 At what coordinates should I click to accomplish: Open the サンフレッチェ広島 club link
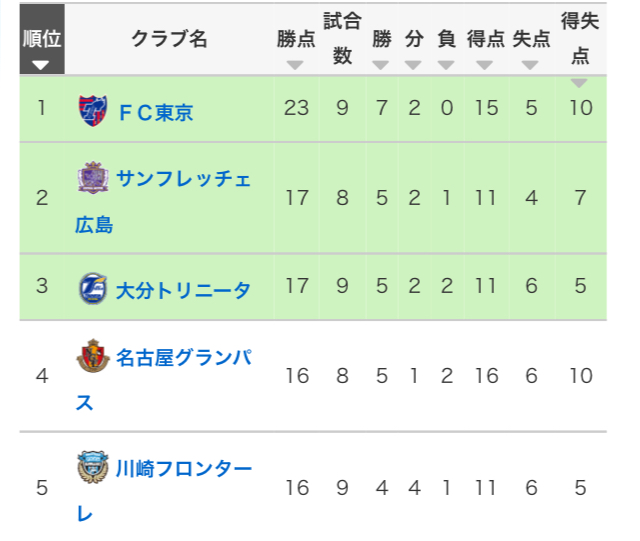(x=169, y=180)
